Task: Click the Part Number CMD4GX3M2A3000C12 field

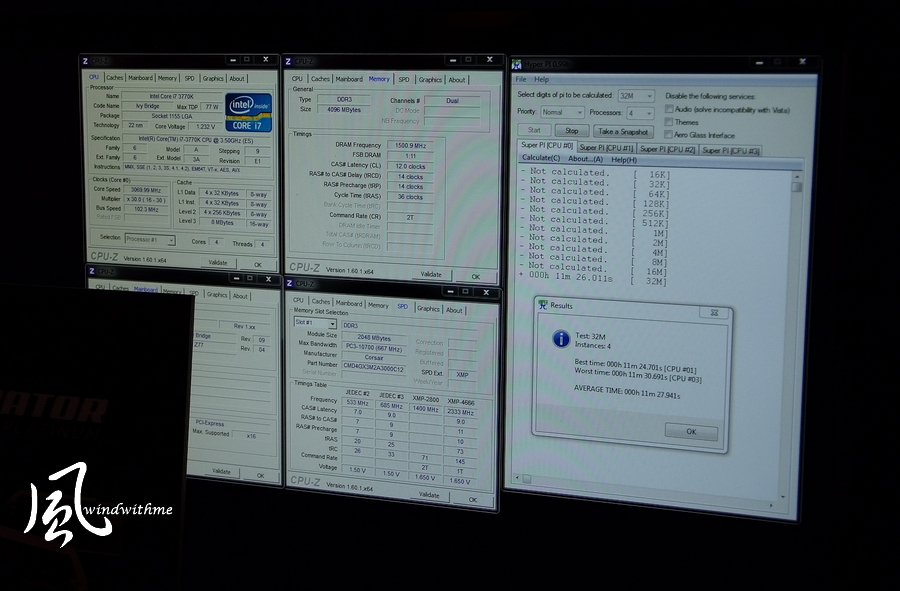Action: [x=374, y=367]
